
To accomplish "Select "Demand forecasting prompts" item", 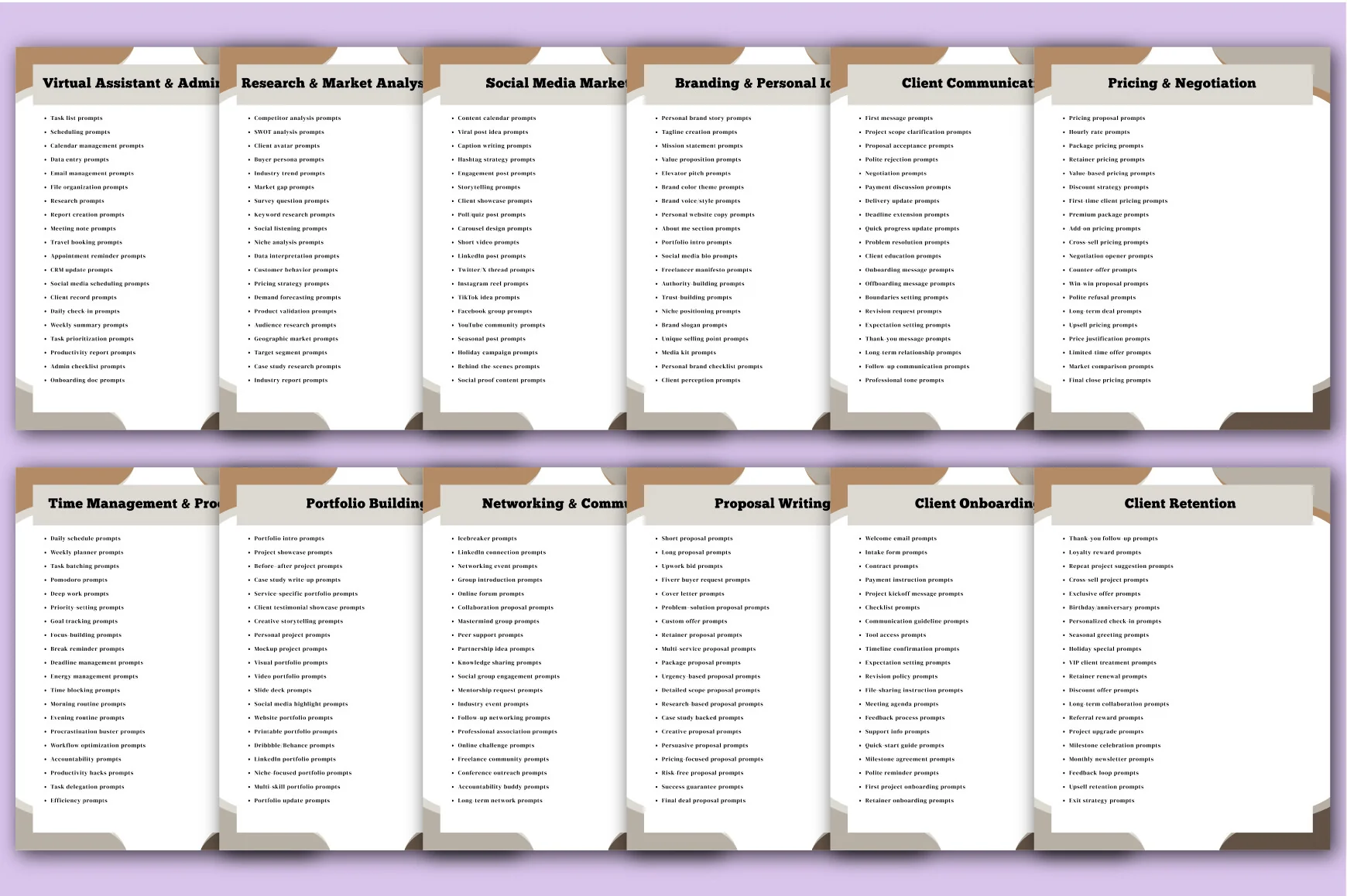I will point(297,298).
